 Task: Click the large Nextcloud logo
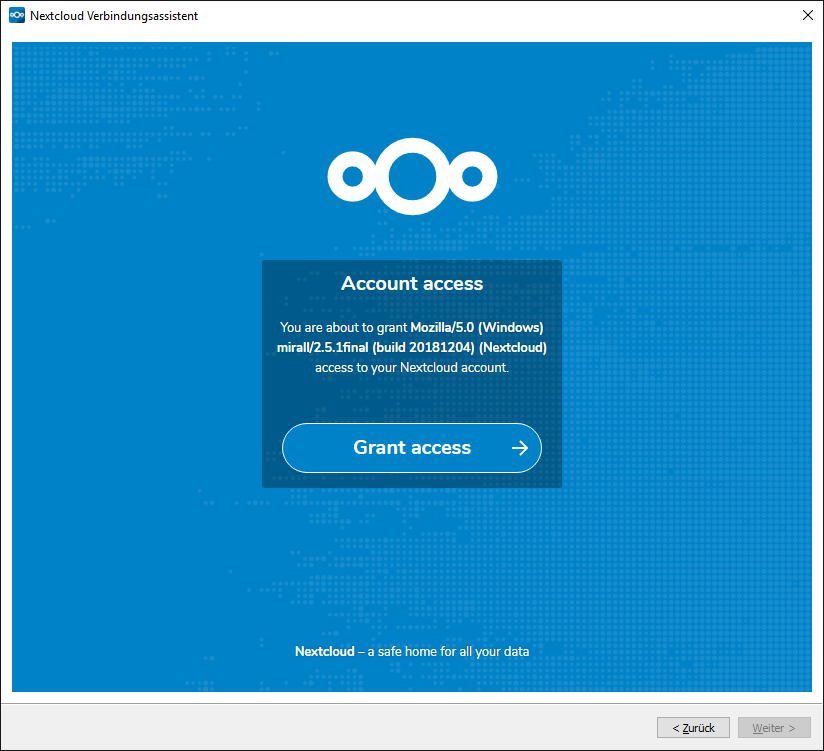point(413,177)
